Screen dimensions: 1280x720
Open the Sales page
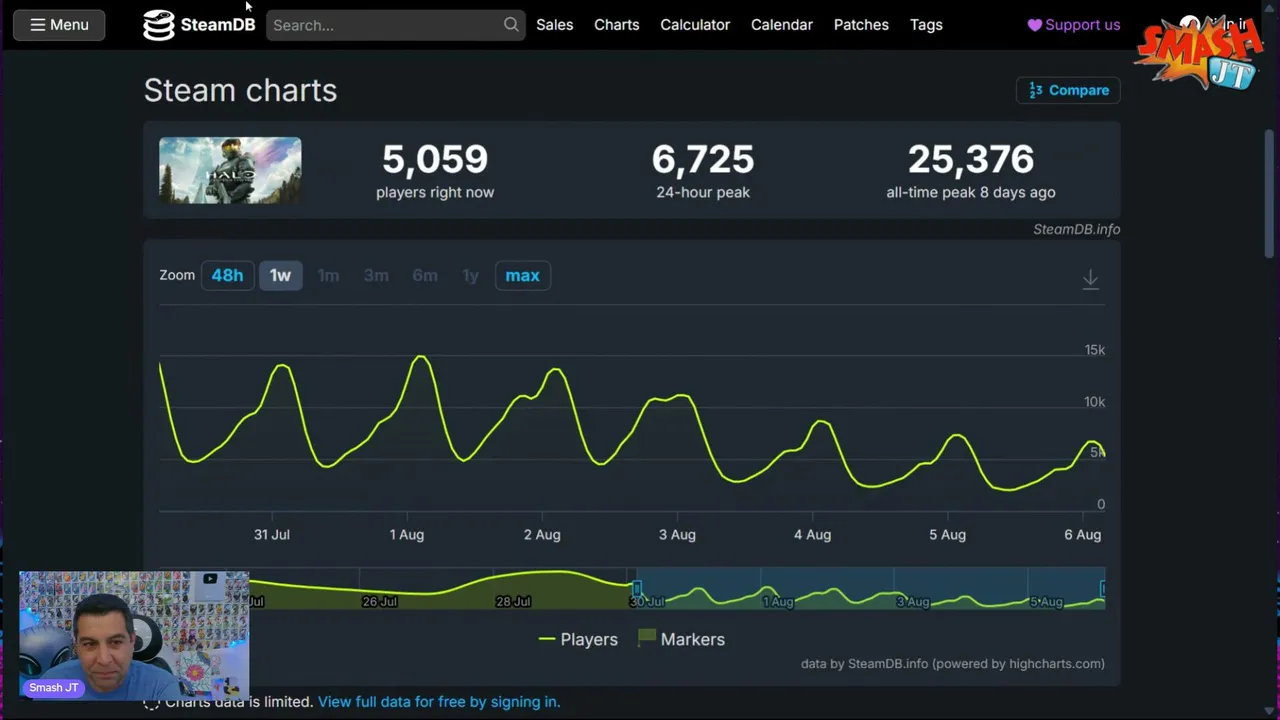[x=554, y=25]
